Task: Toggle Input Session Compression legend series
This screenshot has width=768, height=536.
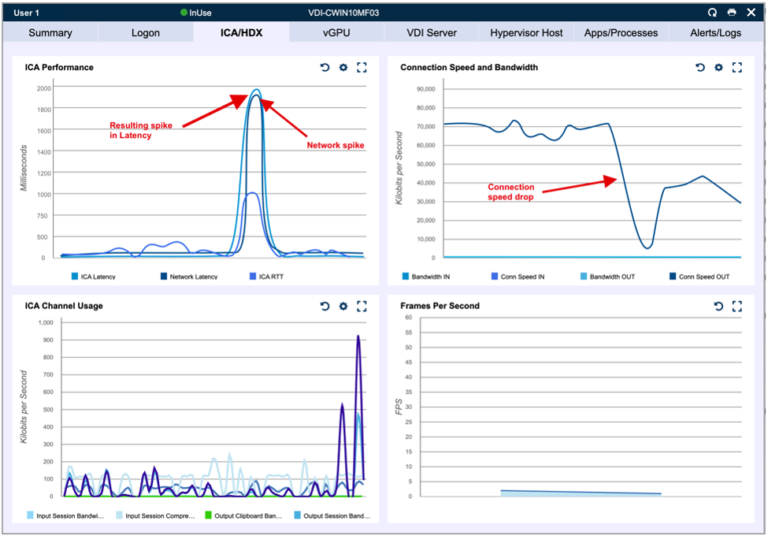Action: point(155,515)
